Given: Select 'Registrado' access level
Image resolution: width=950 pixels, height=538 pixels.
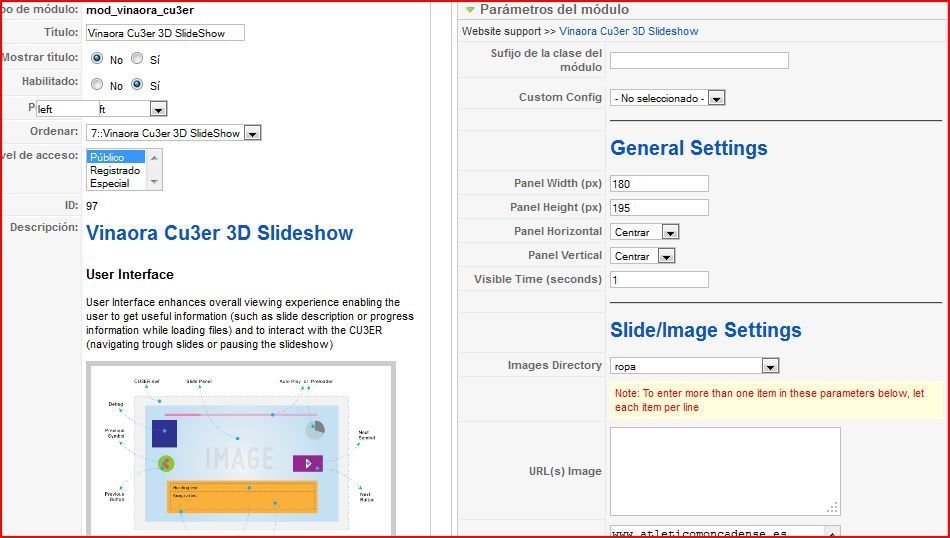Looking at the screenshot, I should pyautogui.click(x=116, y=170).
